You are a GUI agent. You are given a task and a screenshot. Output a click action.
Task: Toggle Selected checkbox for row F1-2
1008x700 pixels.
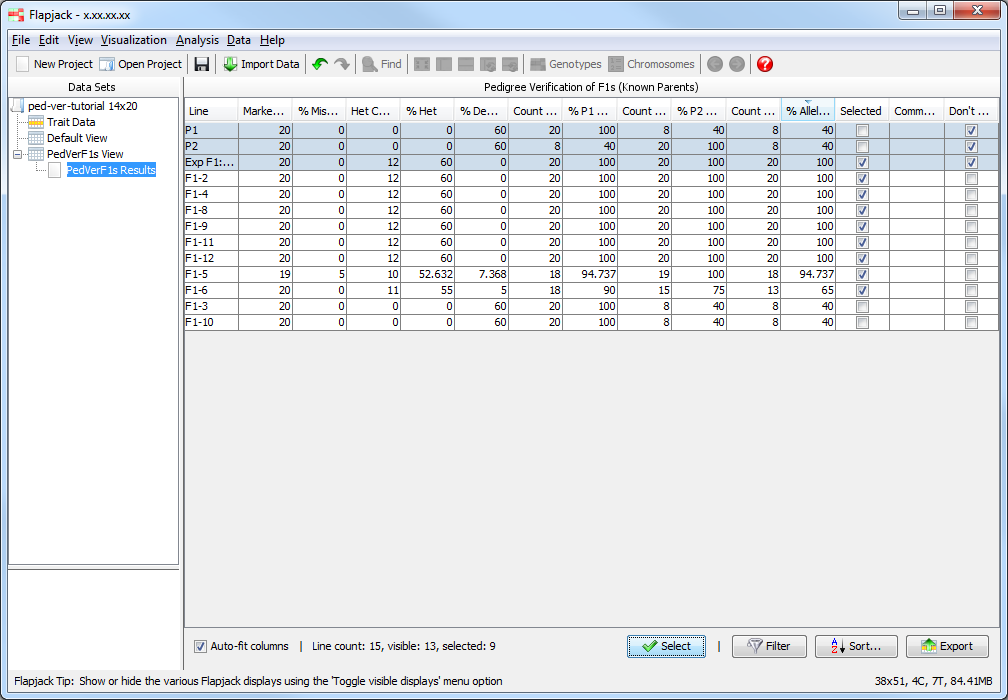(862, 179)
